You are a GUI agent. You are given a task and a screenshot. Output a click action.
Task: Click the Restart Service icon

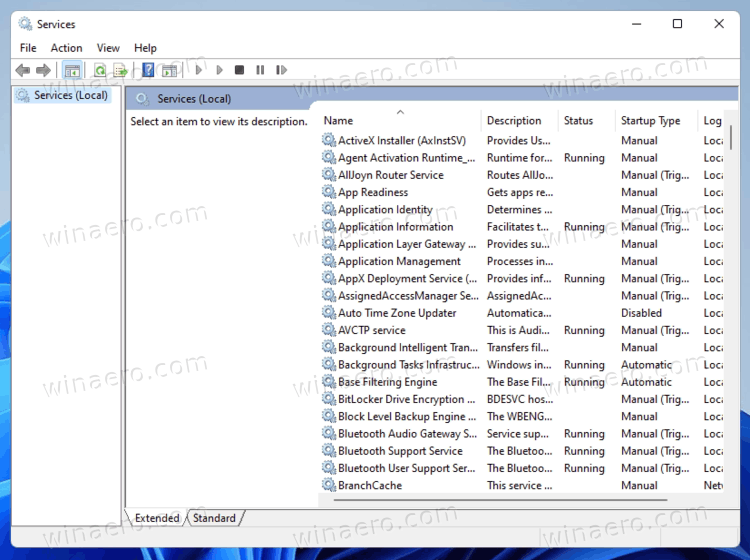pyautogui.click(x=281, y=70)
